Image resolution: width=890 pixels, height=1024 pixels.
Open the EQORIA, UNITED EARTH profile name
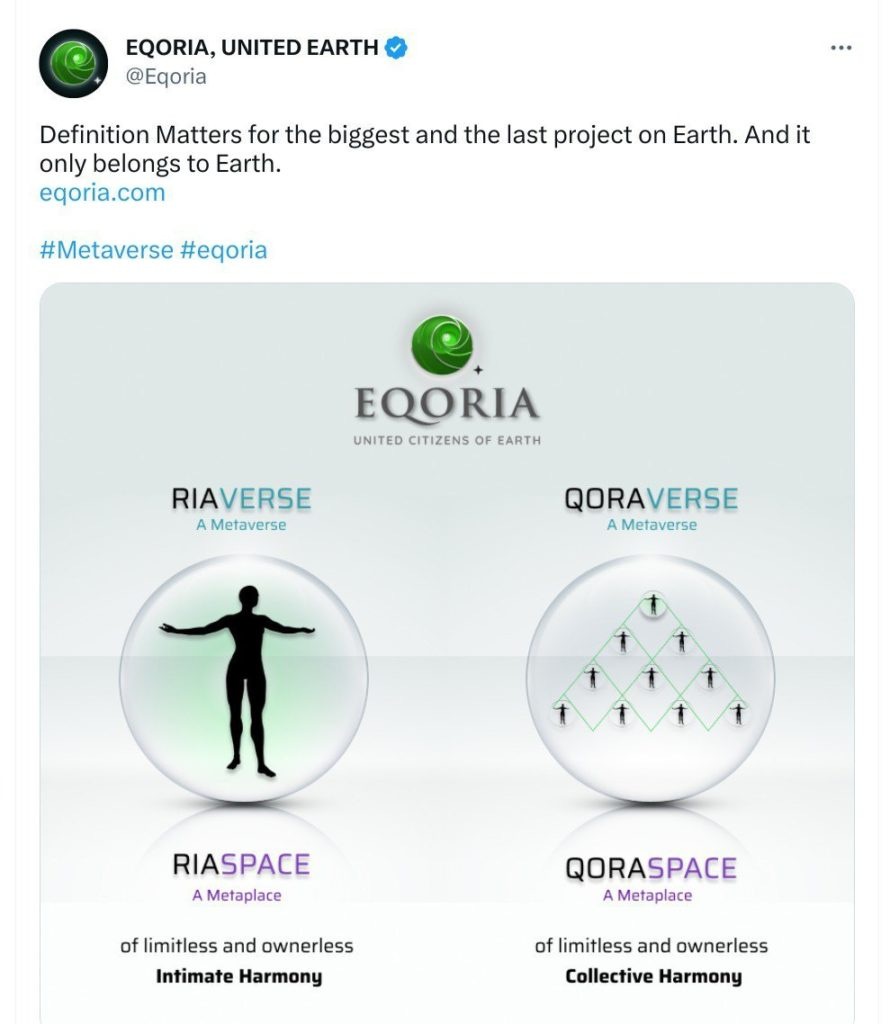click(251, 47)
